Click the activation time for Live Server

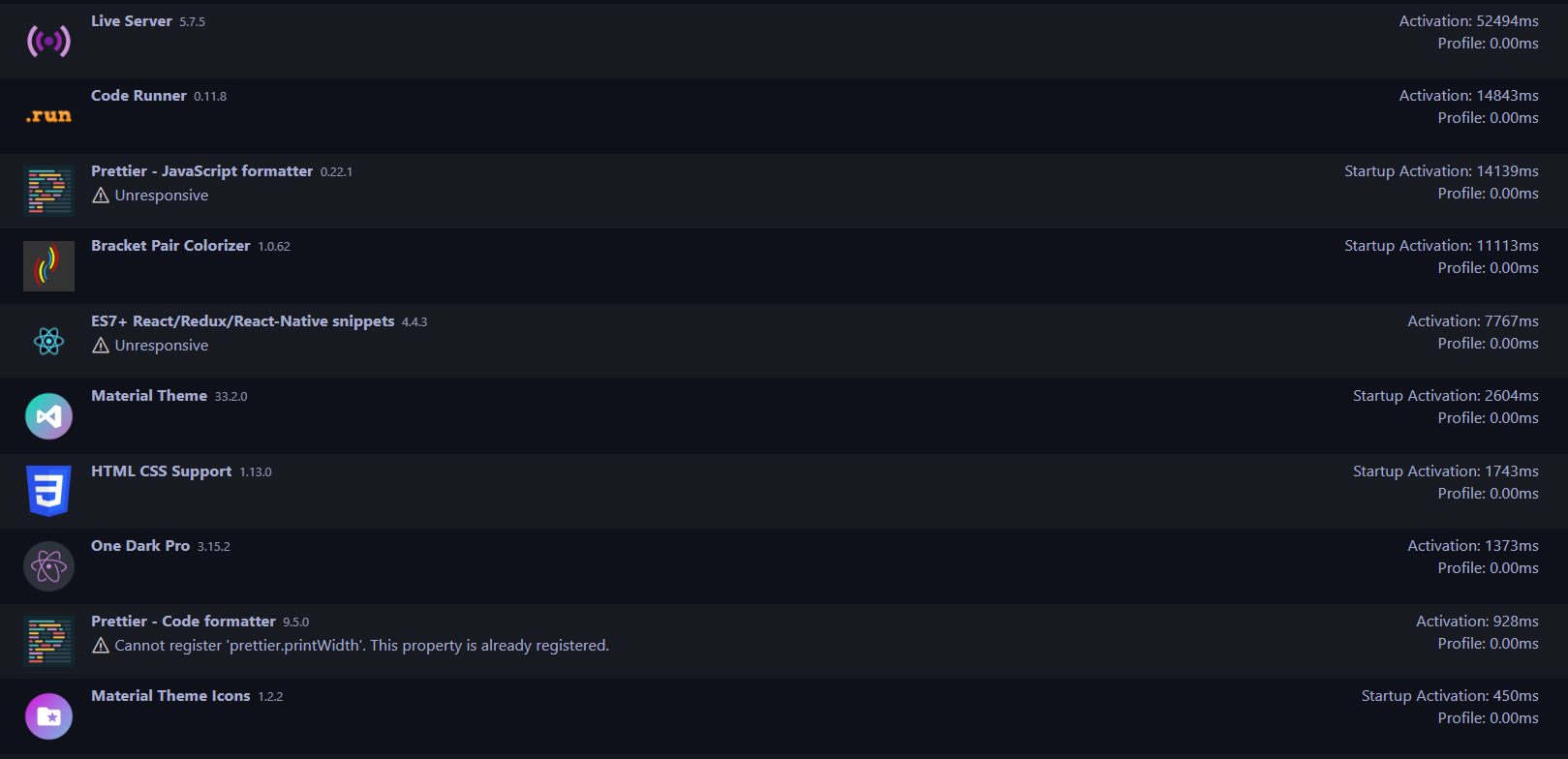click(x=1468, y=20)
